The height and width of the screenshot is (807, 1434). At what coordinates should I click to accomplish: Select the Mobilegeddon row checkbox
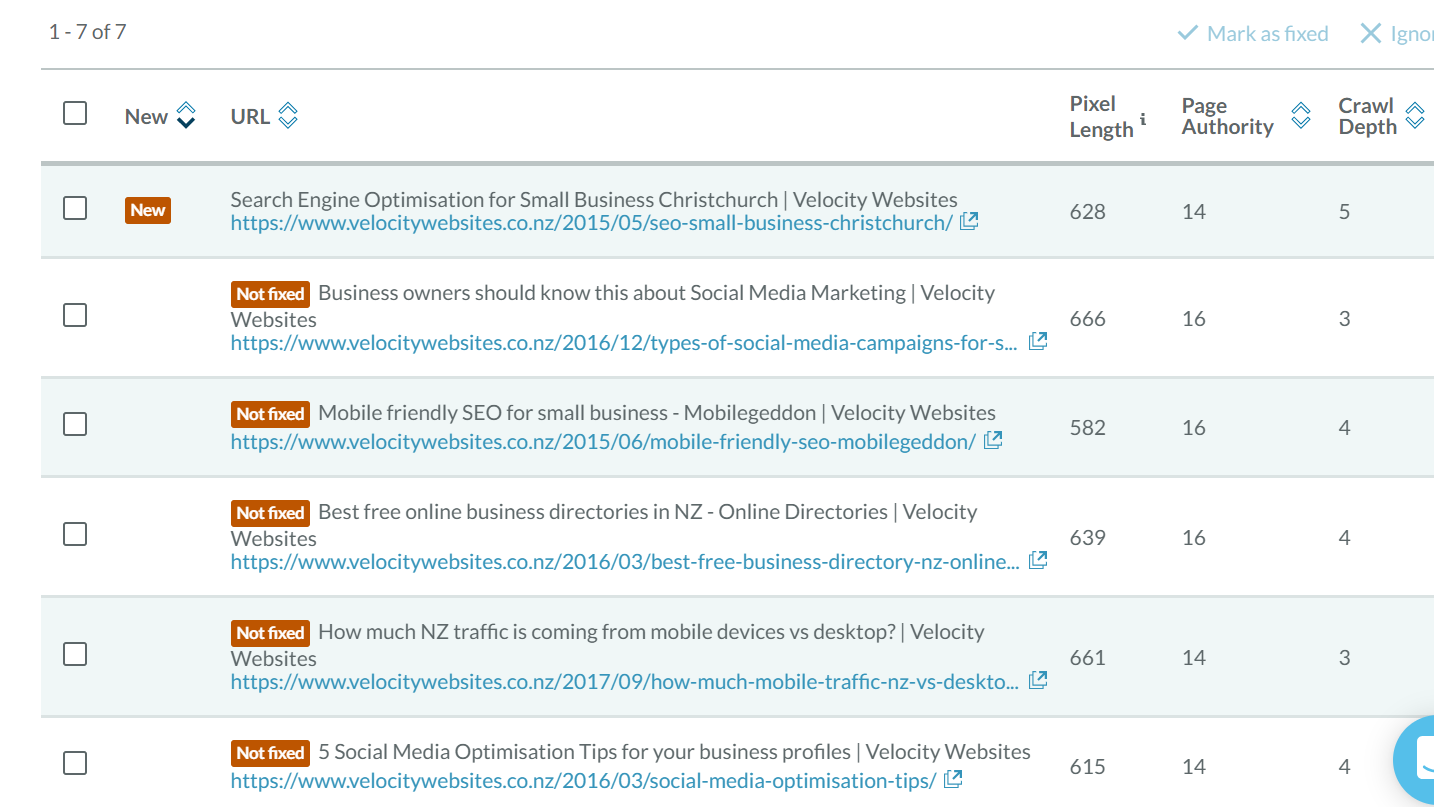click(75, 424)
